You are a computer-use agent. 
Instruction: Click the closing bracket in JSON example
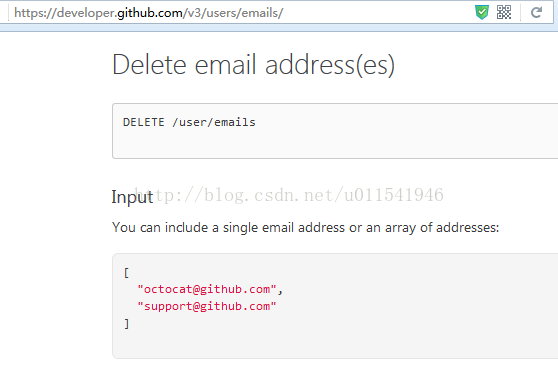click(x=126, y=324)
